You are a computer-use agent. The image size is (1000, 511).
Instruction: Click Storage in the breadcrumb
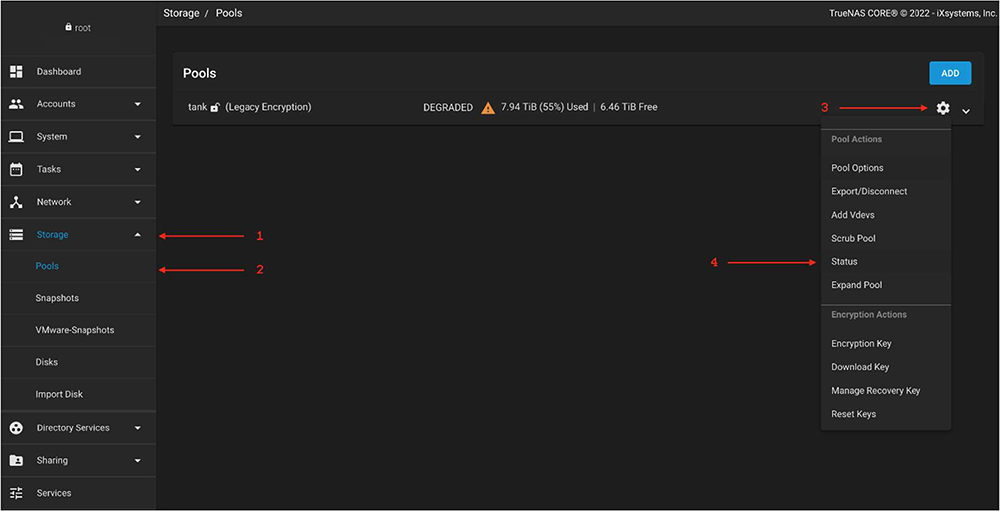[x=181, y=13]
